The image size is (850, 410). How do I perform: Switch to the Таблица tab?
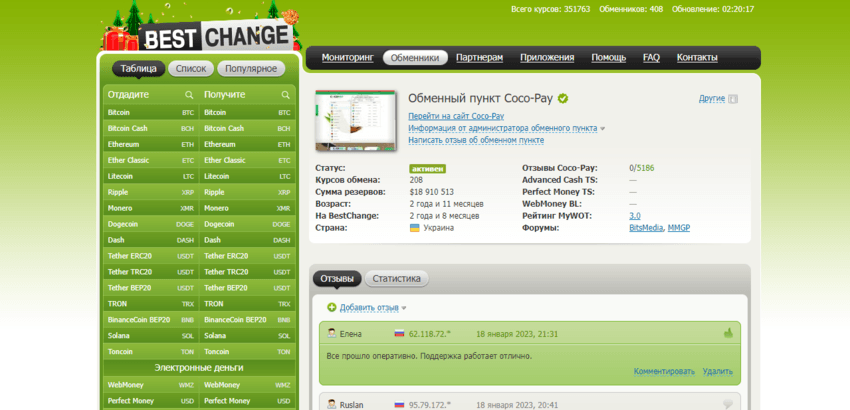point(139,69)
